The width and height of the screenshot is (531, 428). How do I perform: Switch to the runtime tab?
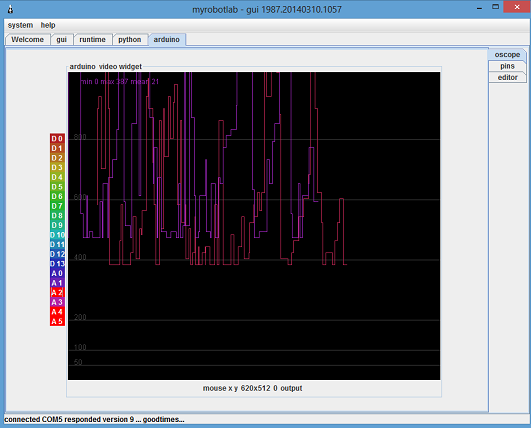pyautogui.click(x=92, y=40)
